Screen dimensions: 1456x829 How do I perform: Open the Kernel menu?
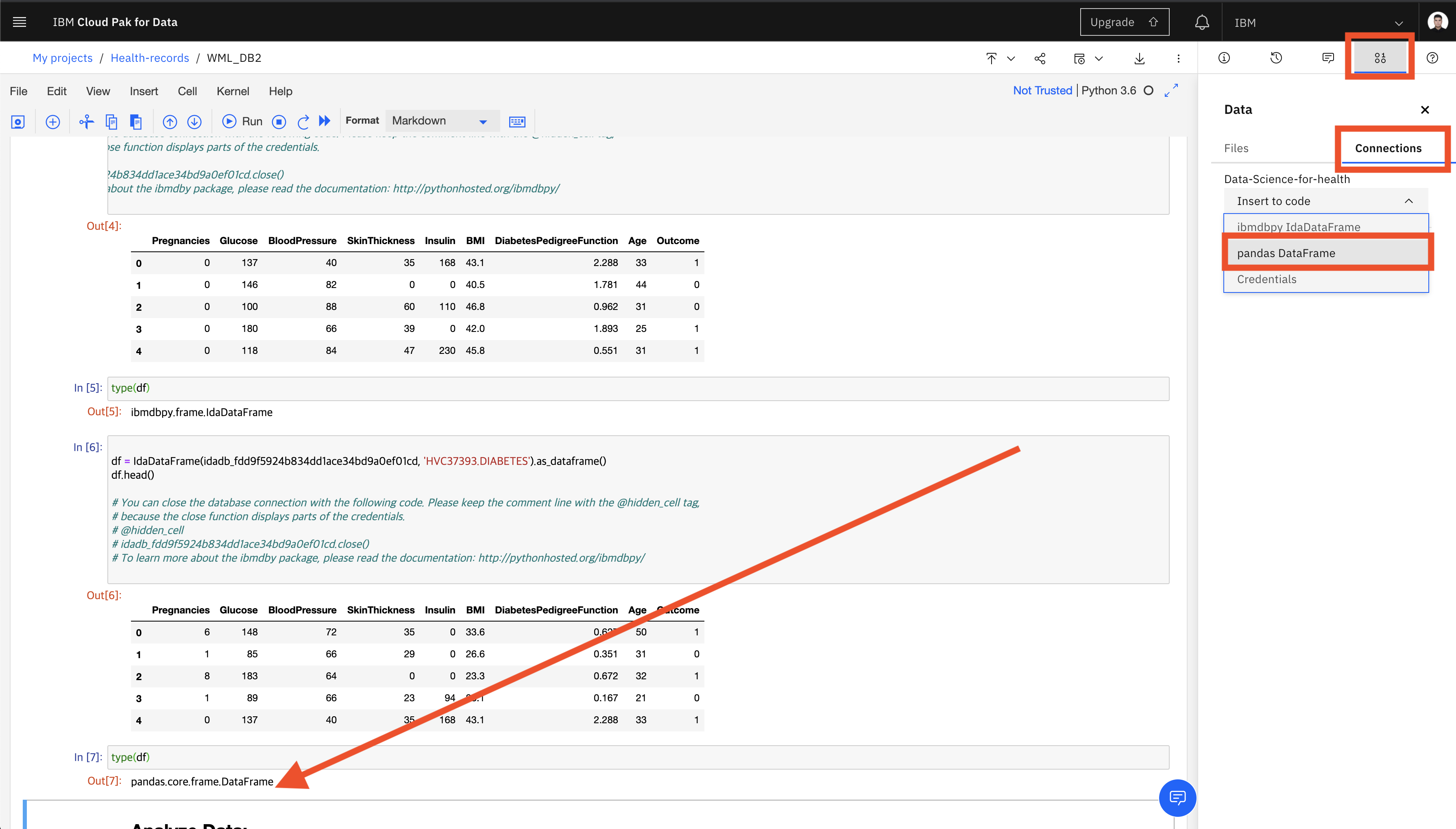pyautogui.click(x=232, y=91)
